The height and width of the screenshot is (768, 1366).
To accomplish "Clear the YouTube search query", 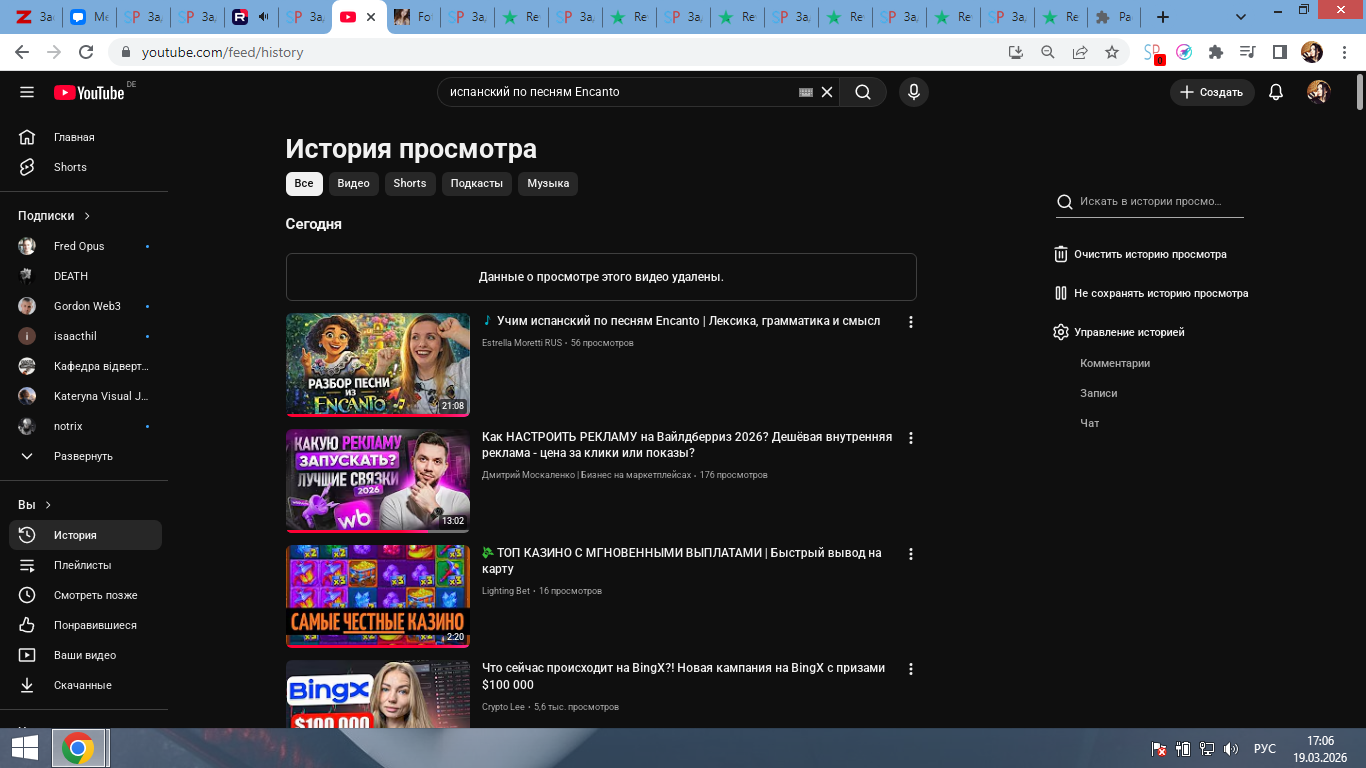I will click(827, 92).
